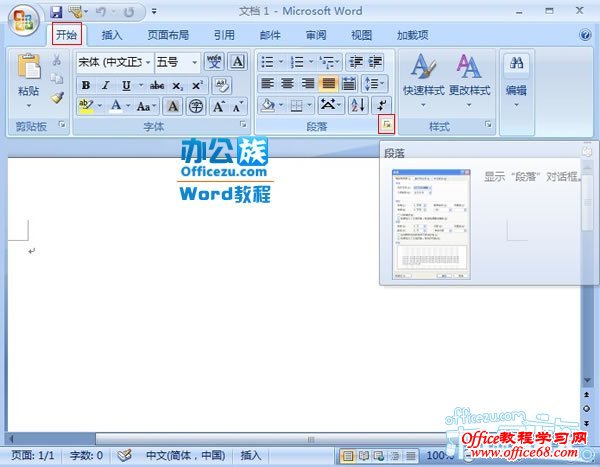The width and height of the screenshot is (600, 467).
Task: Cut selection with the scissors icon
Action: (57, 60)
